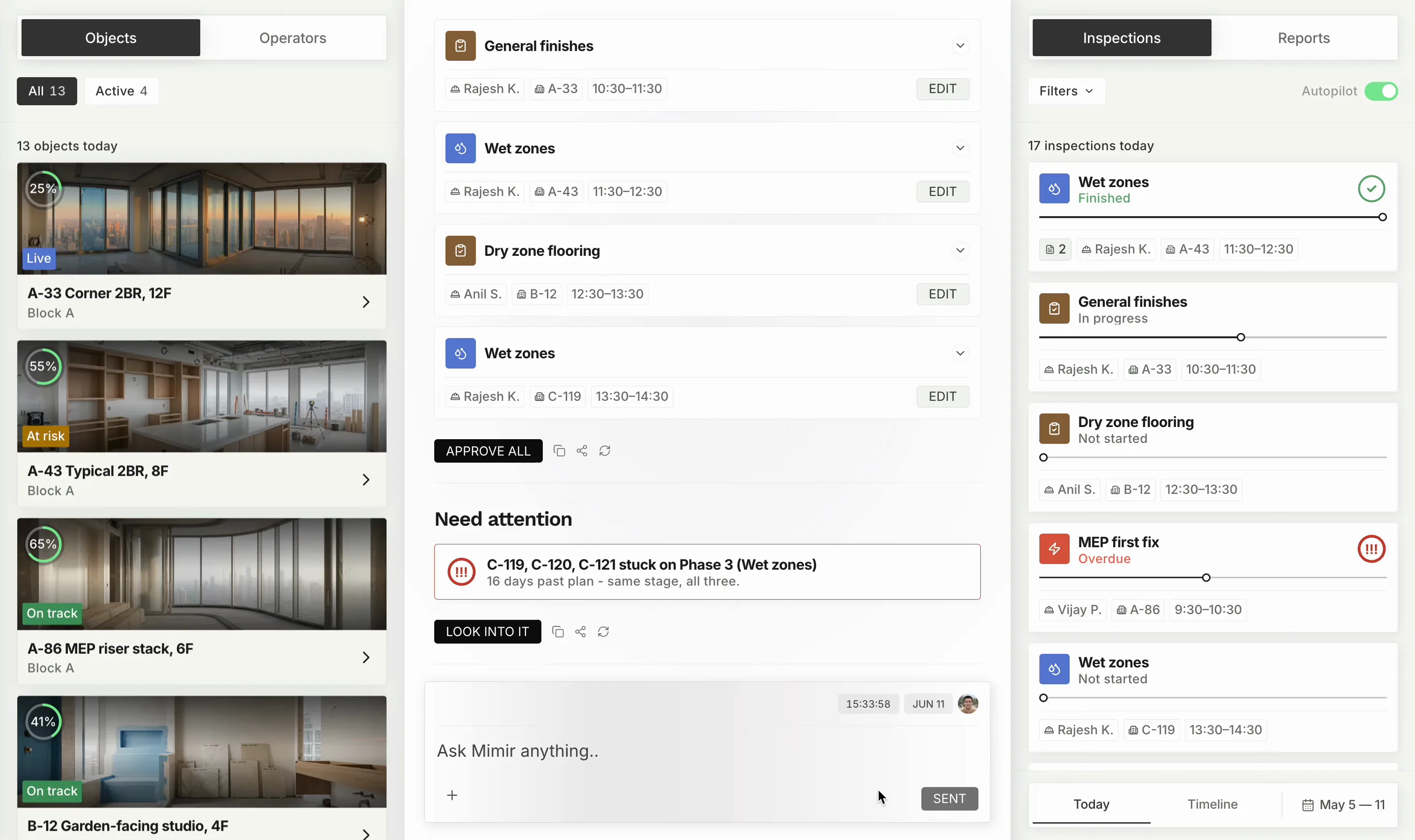The image size is (1415, 840).
Task: Open the May 5 — 11 date range
Action: click(1343, 805)
